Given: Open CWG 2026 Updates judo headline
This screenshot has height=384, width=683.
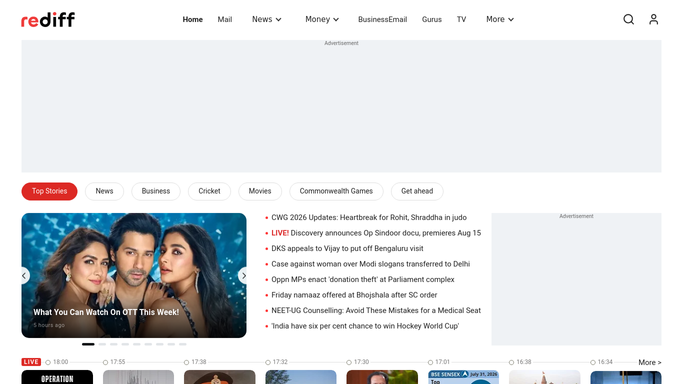Looking at the screenshot, I should pyautogui.click(x=369, y=217).
